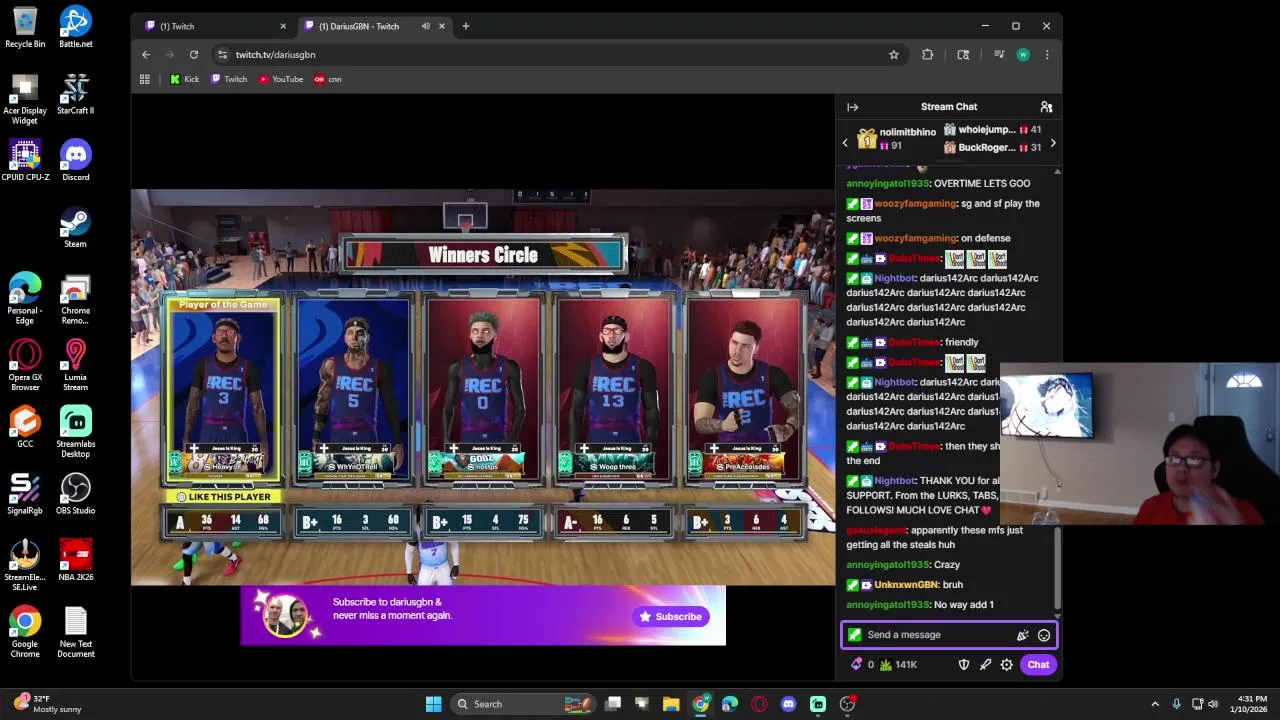The height and width of the screenshot is (720, 1280).
Task: Click nolimitbhino in the gift leaderboard
Action: click(907, 132)
